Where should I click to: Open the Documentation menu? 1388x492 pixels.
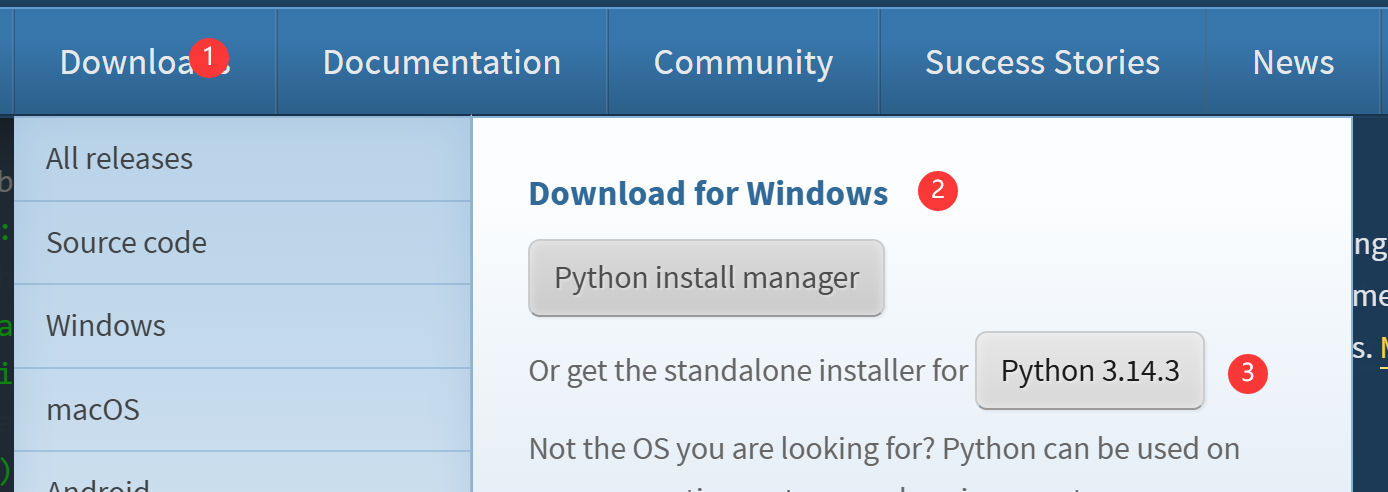click(442, 62)
